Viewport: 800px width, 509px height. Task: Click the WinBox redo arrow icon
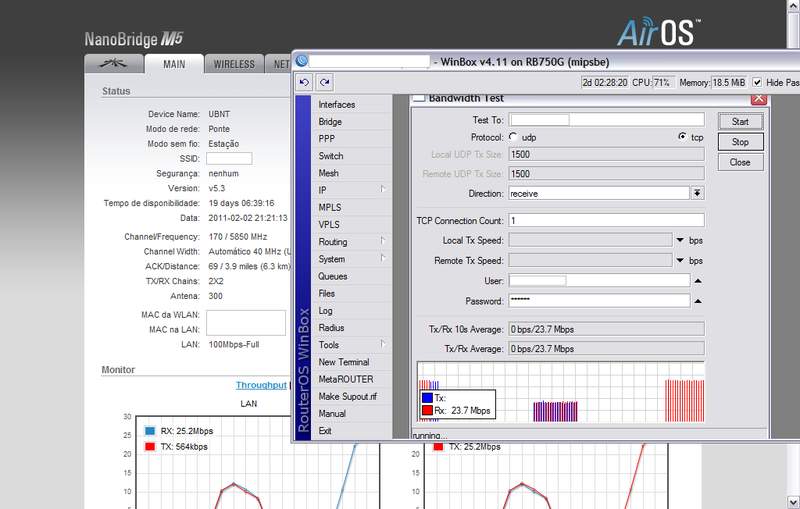325,82
